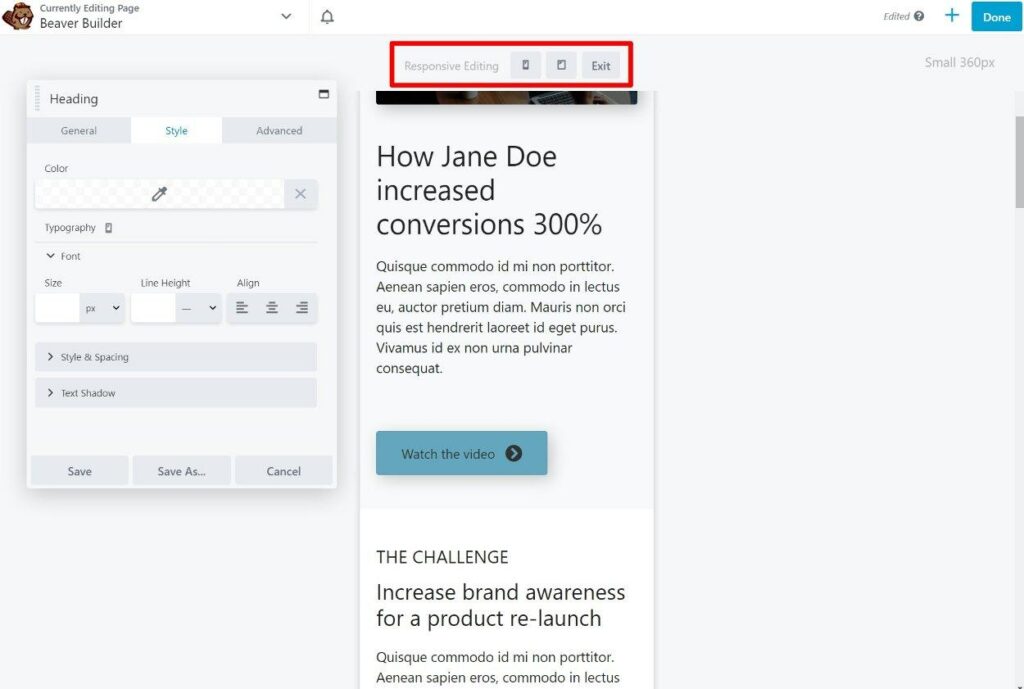Screen dimensions: 1024x689
Task: Open the Currently Editing Page dropdown chevron
Action: (x=286, y=16)
